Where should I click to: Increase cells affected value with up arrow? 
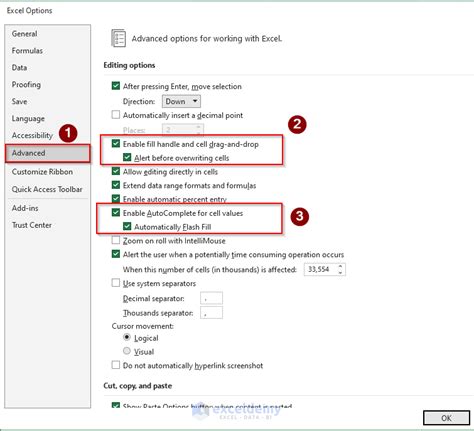coord(340,266)
